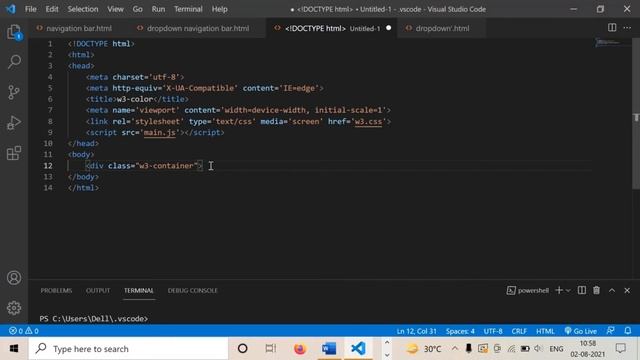The height and width of the screenshot is (360, 640).
Task: Open the volume control in tray
Action: coord(538,349)
